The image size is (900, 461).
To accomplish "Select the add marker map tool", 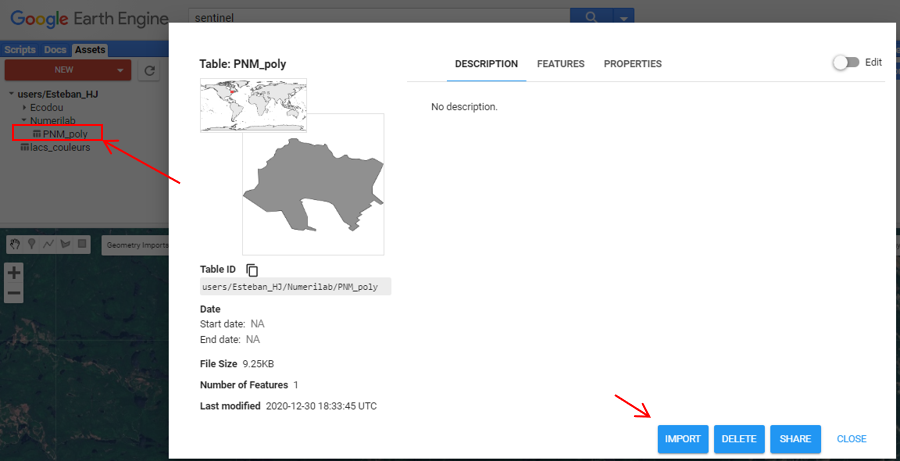I will 32,245.
